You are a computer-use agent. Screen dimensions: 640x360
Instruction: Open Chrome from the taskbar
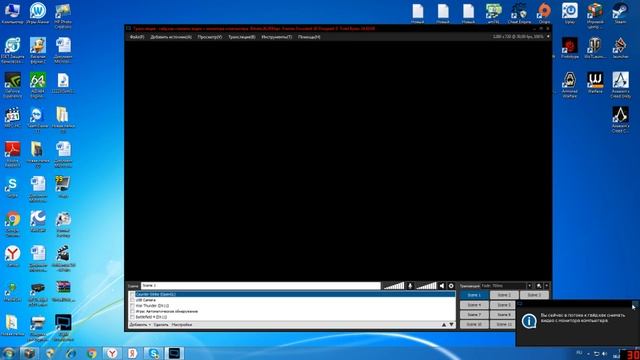92,353
